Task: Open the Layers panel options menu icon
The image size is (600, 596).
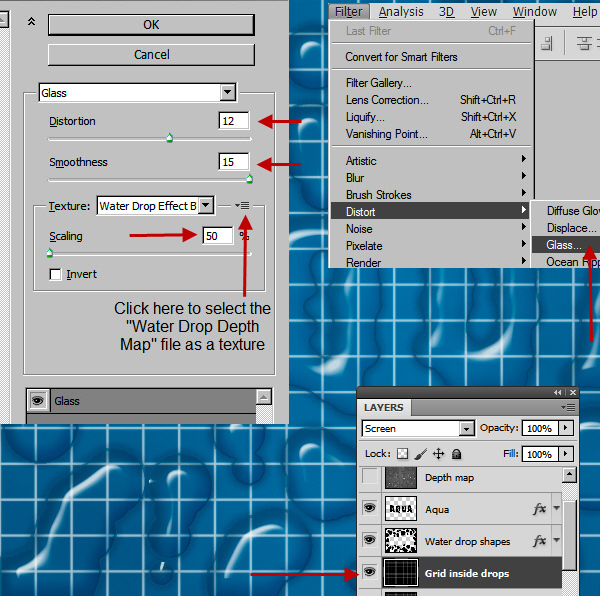Action: [x=569, y=407]
